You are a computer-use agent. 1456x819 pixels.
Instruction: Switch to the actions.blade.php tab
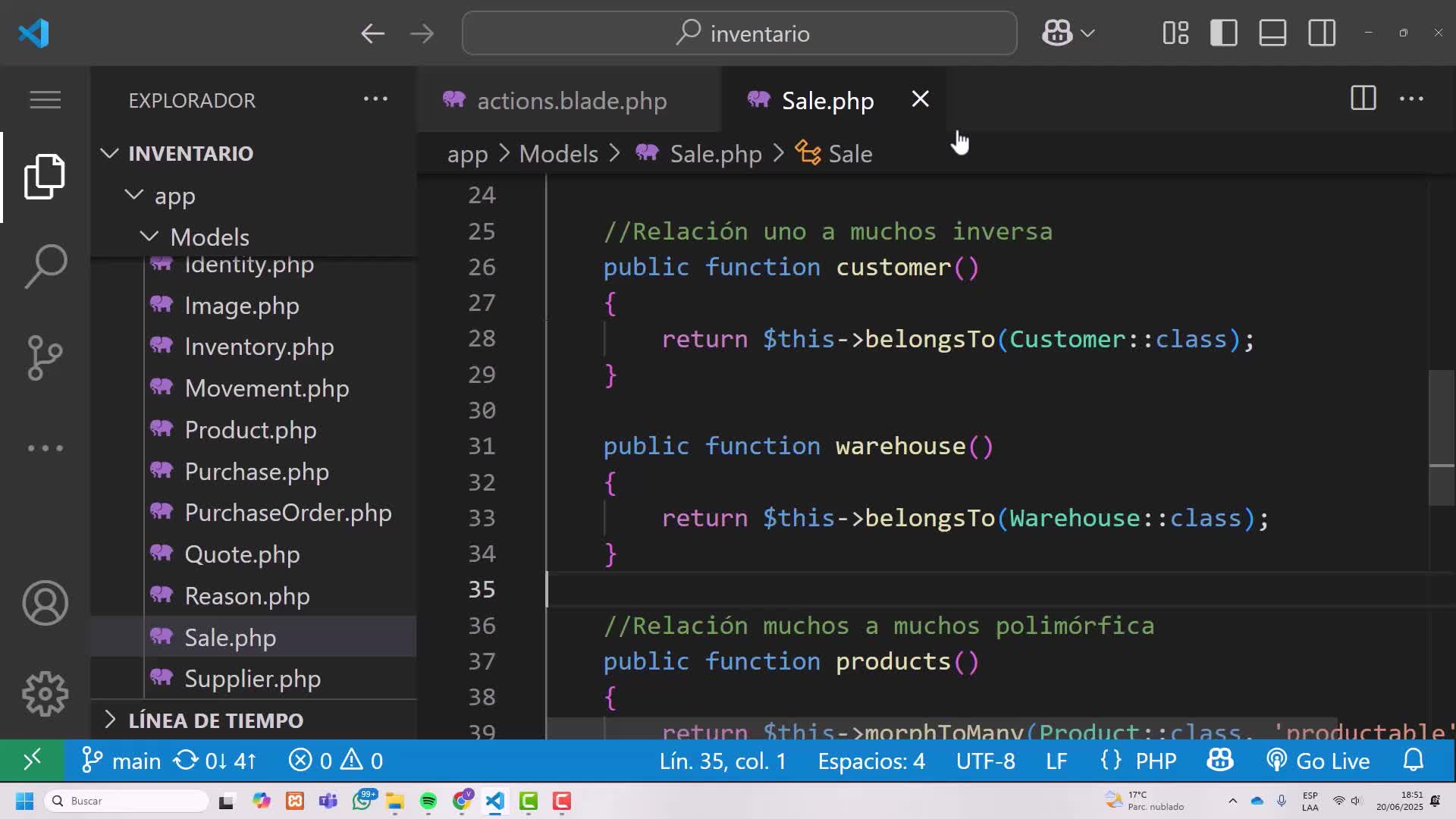[568, 100]
